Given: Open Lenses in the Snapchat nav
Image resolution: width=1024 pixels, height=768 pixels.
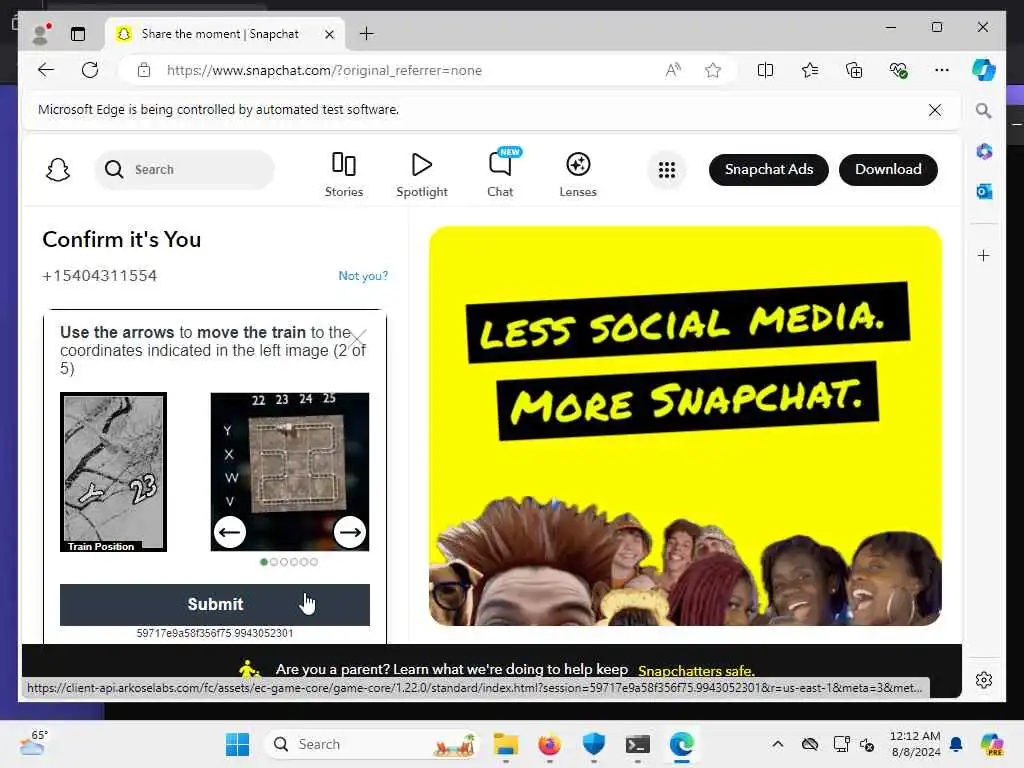Looking at the screenshot, I should click(578, 174).
